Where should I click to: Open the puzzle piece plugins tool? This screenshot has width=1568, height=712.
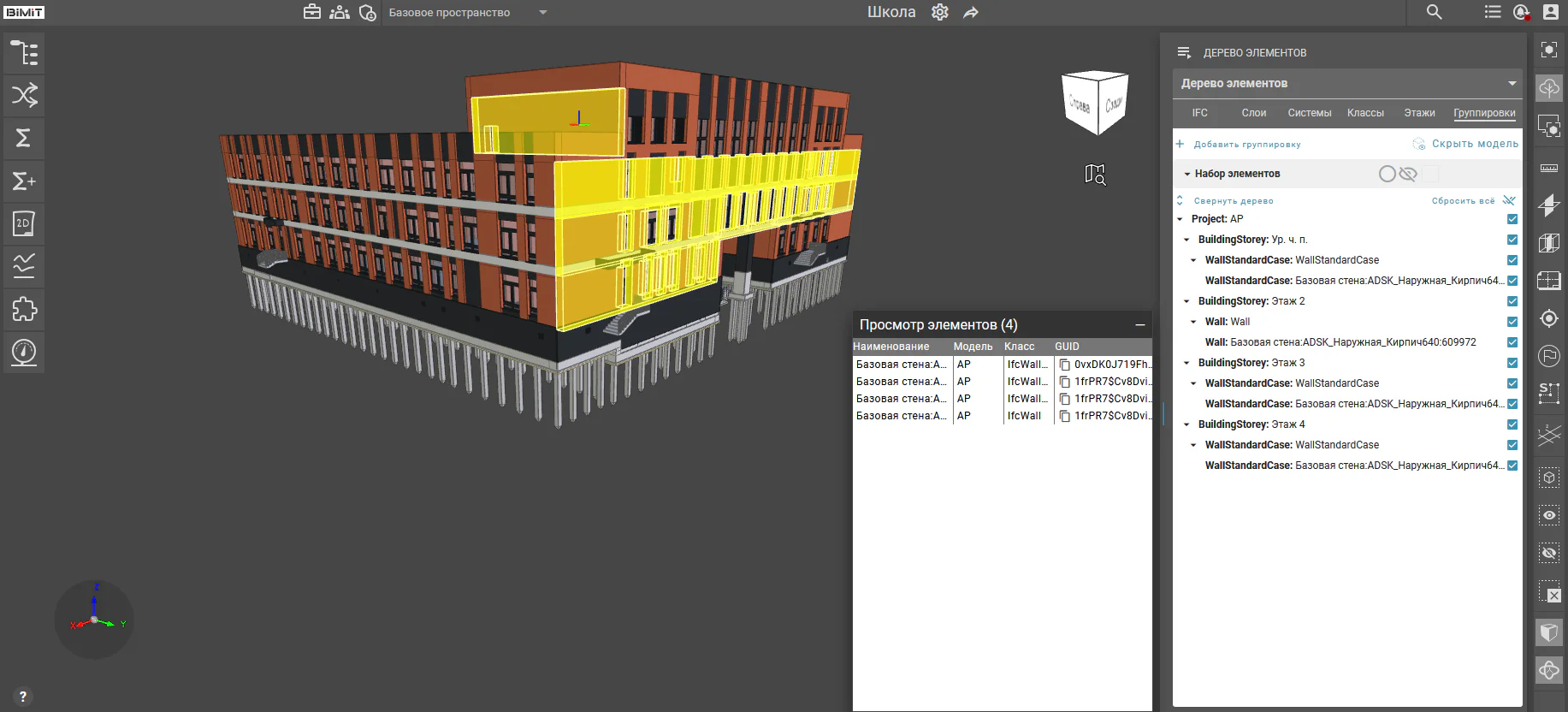click(x=24, y=309)
